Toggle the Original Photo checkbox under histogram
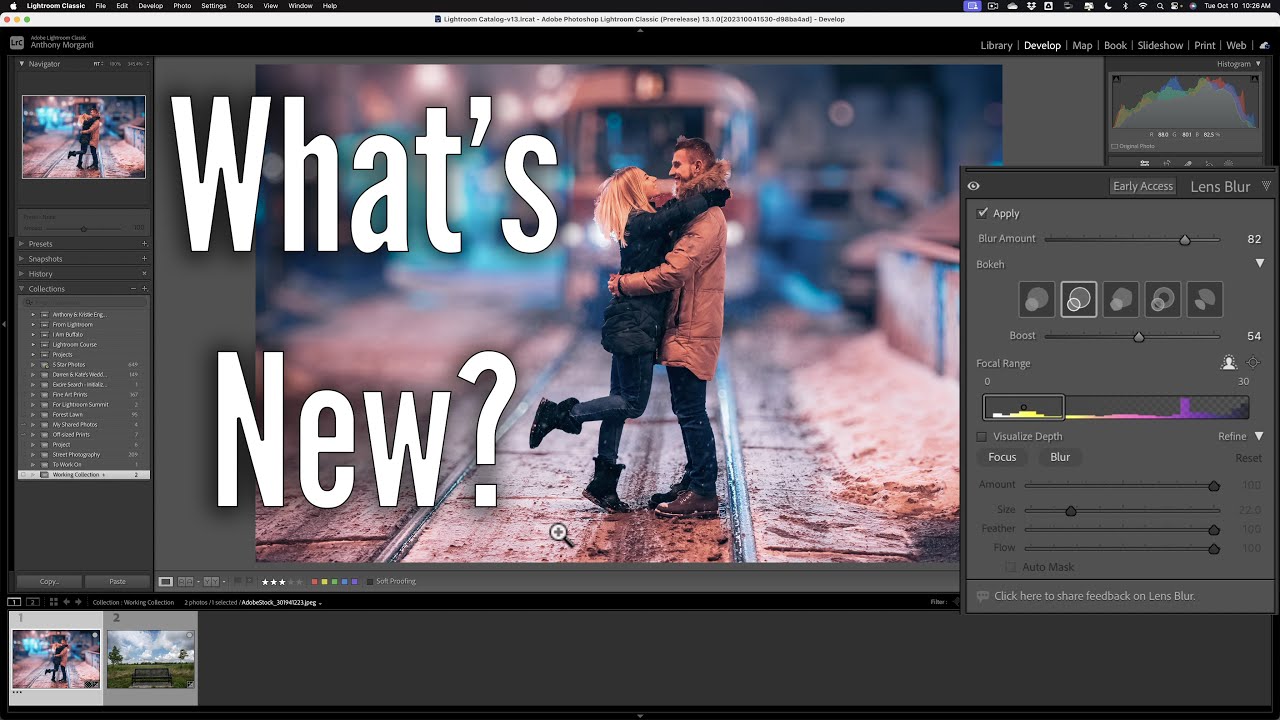Screen dimensions: 1280x720 (x=1114, y=146)
